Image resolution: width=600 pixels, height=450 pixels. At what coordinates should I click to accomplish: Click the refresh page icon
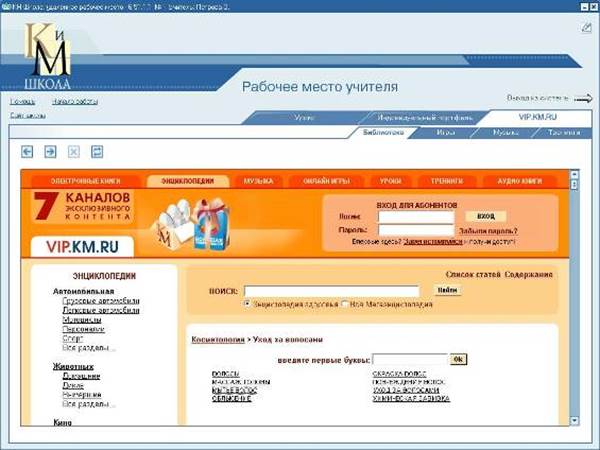pyautogui.click(x=97, y=151)
